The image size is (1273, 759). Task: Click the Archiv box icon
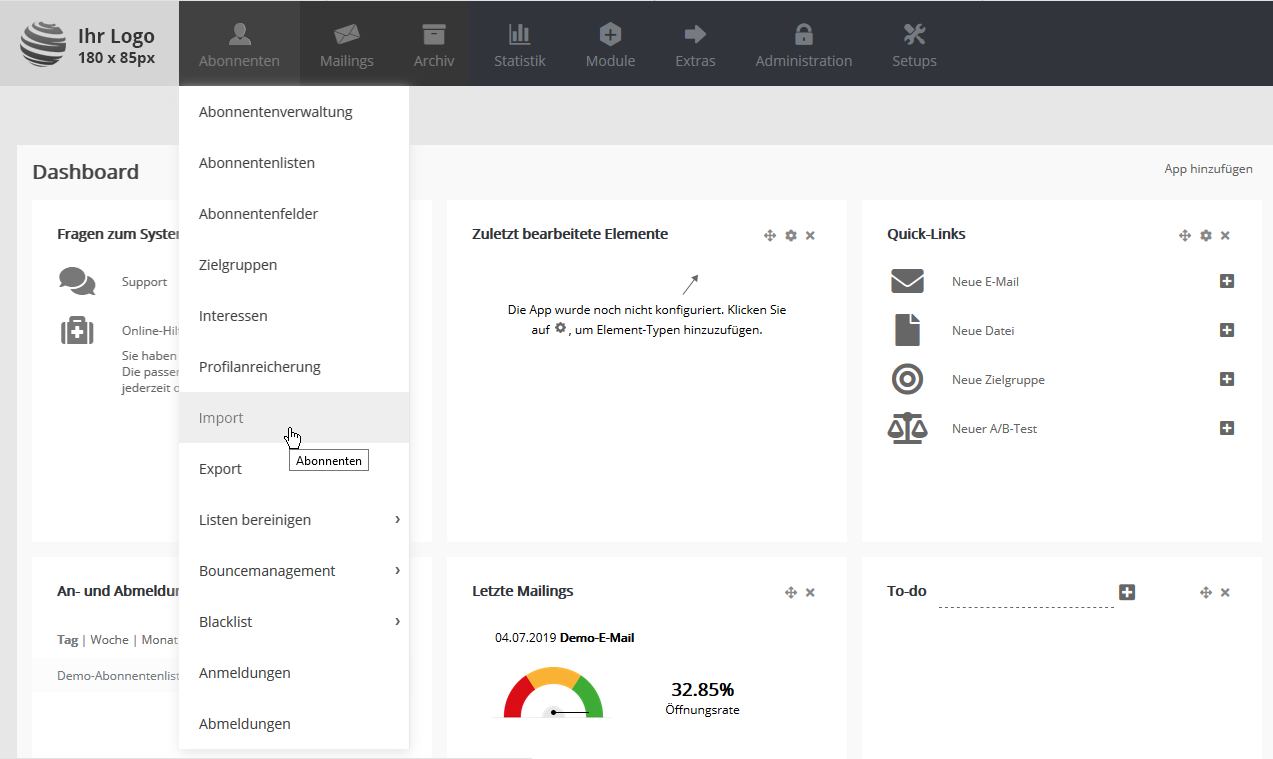pyautogui.click(x=433, y=35)
